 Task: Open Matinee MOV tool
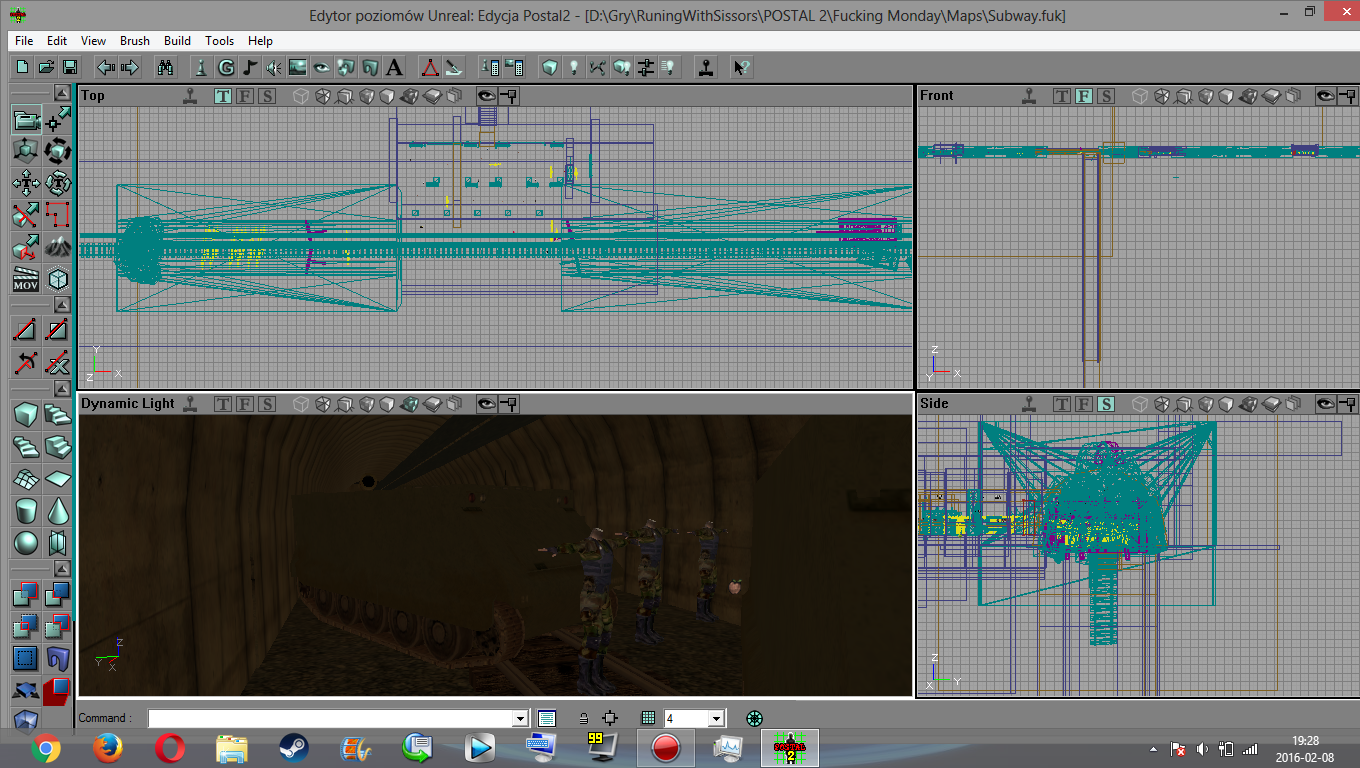(26, 279)
